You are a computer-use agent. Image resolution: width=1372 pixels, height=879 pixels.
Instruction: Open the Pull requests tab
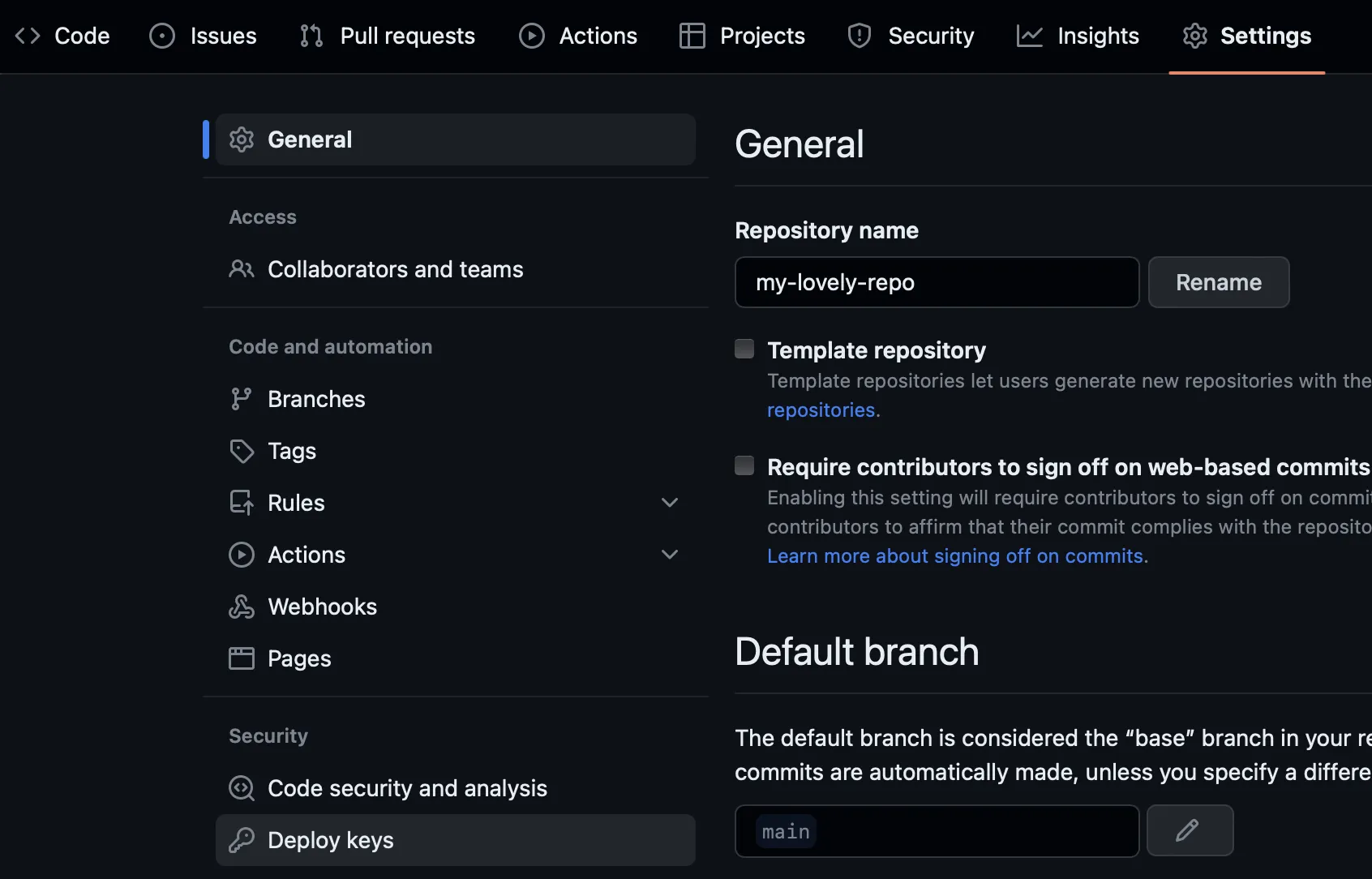point(388,36)
